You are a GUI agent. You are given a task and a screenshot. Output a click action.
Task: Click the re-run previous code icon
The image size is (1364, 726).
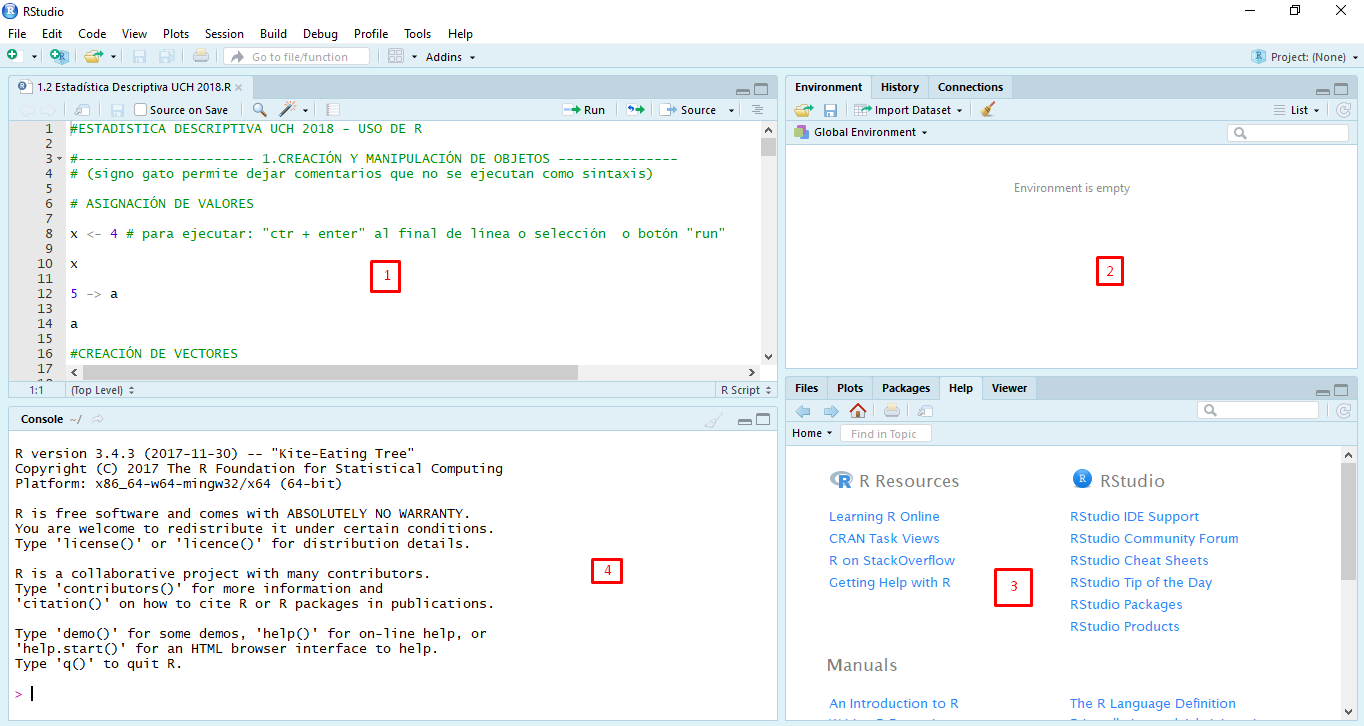pos(635,110)
